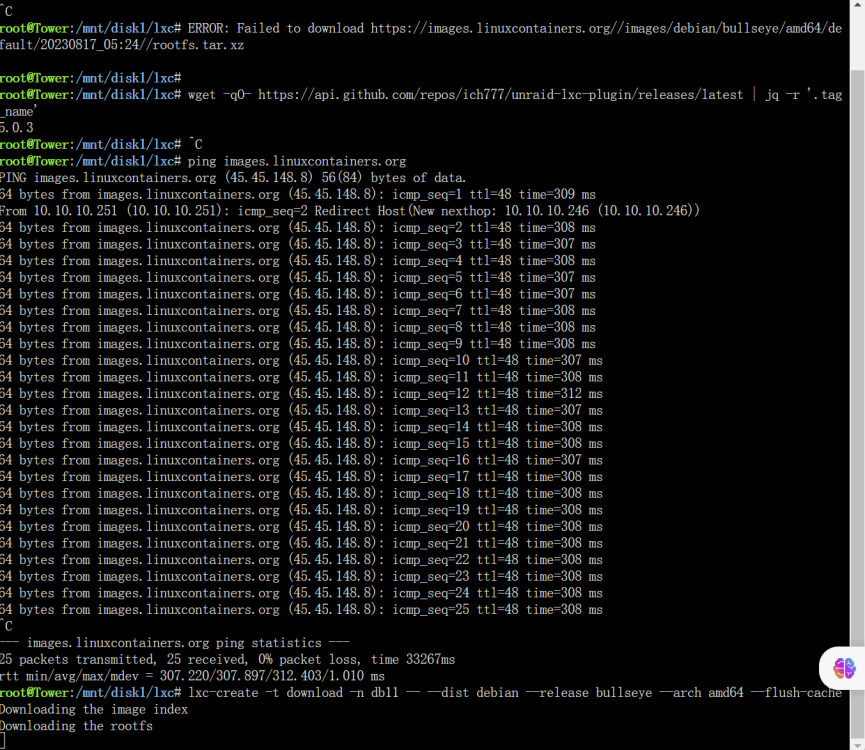The image size is (865, 750).
Task: Click 'Downloading the image index' text
Action: click(x=94, y=710)
